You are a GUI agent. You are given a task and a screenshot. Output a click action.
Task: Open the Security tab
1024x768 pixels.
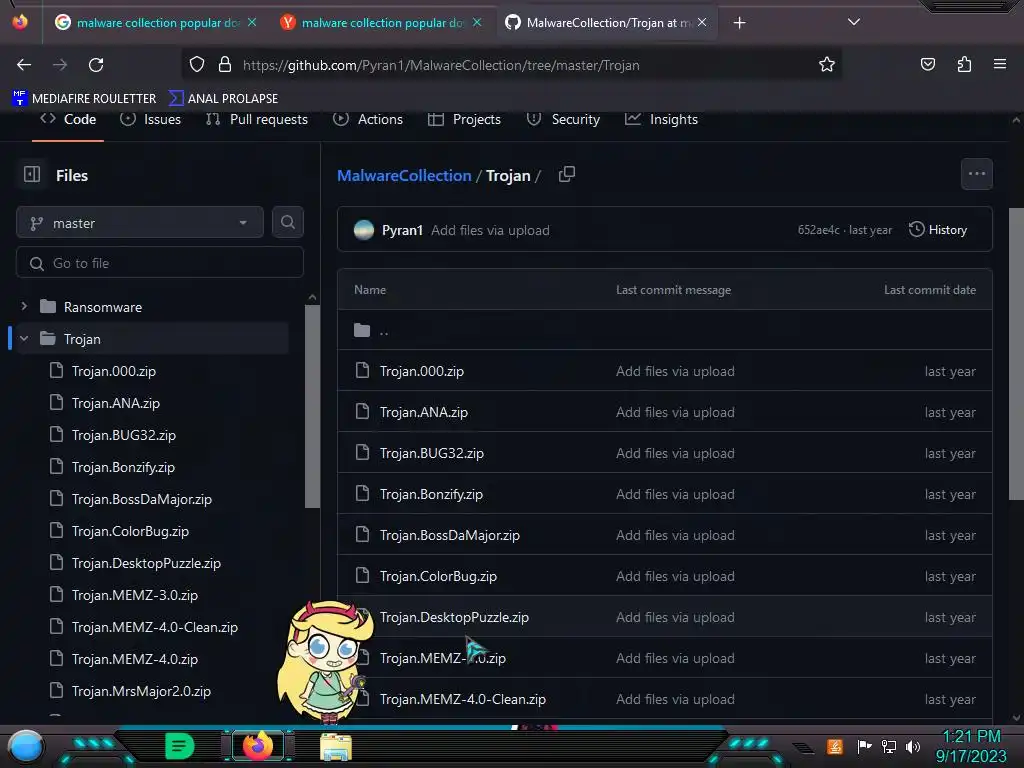point(564,120)
